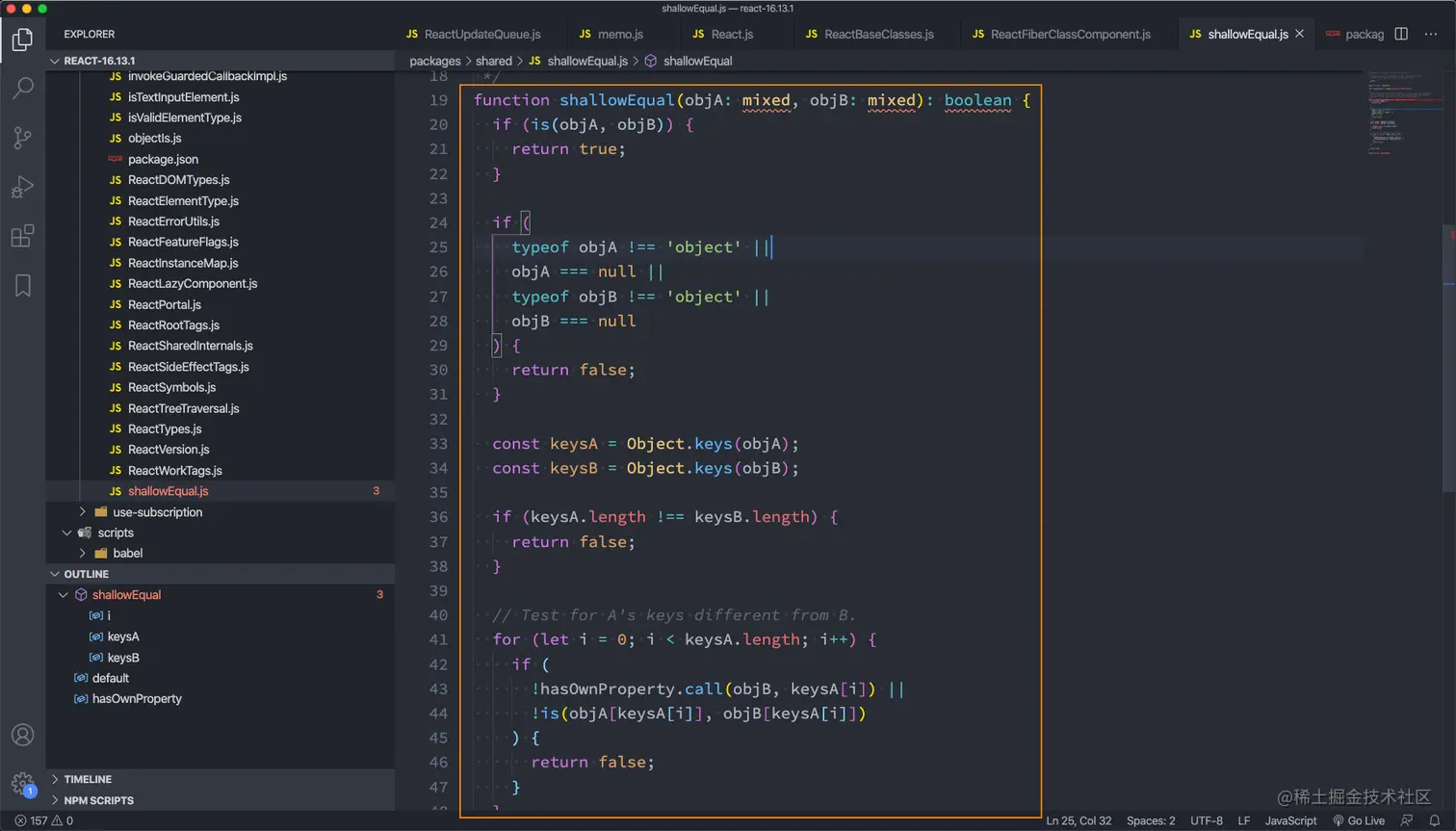
Task: Switch to the package.json tab
Action: 1354,34
